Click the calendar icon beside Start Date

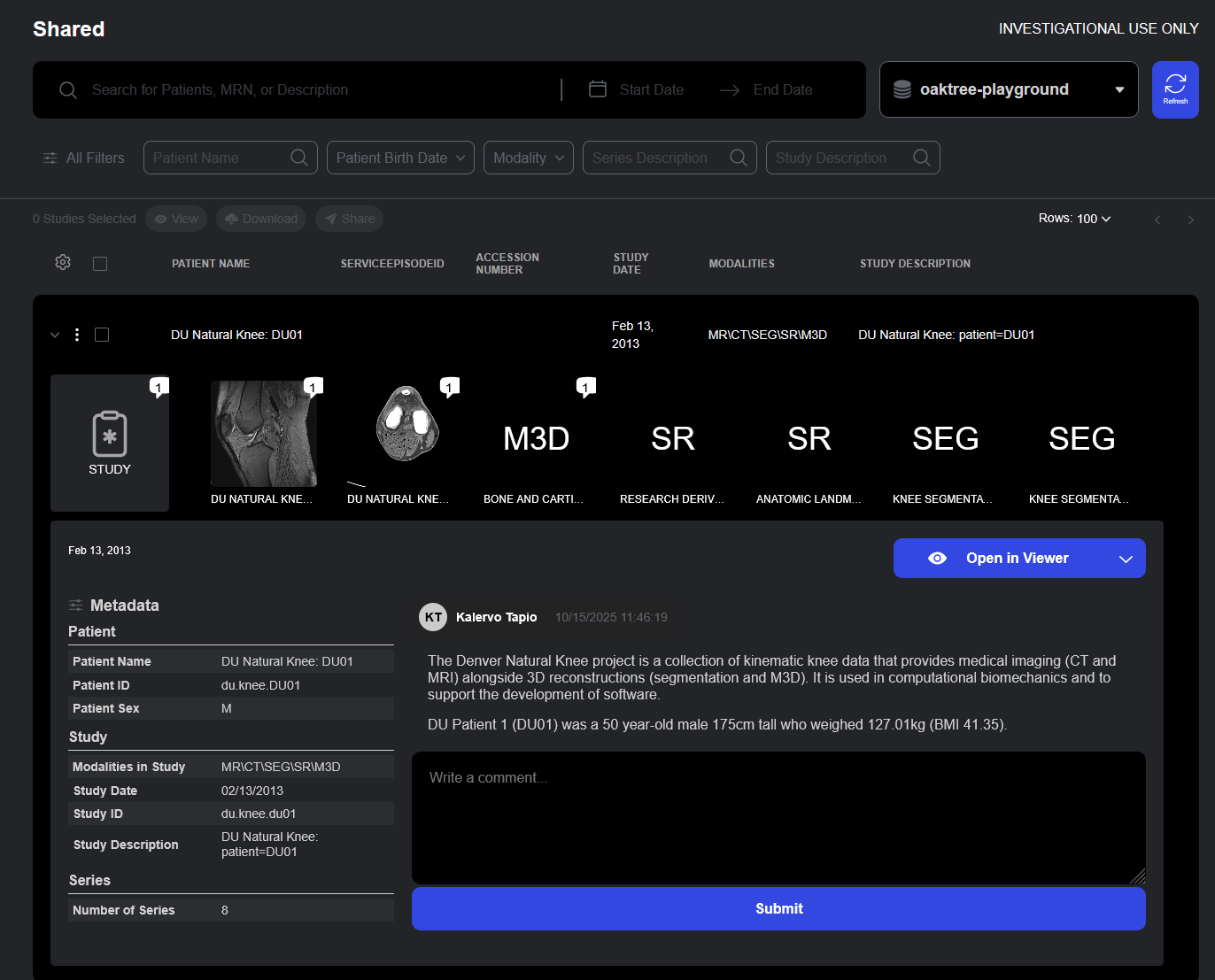[x=598, y=89]
